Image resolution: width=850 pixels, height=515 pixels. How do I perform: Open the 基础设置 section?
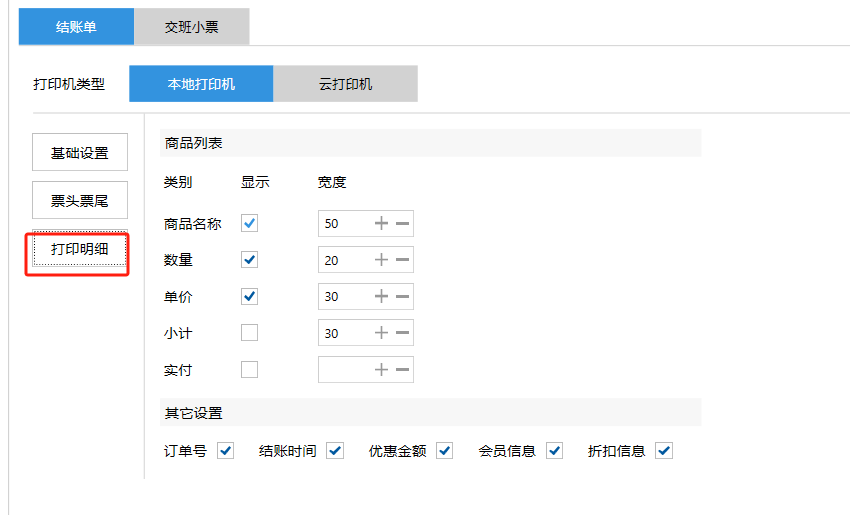click(80, 153)
